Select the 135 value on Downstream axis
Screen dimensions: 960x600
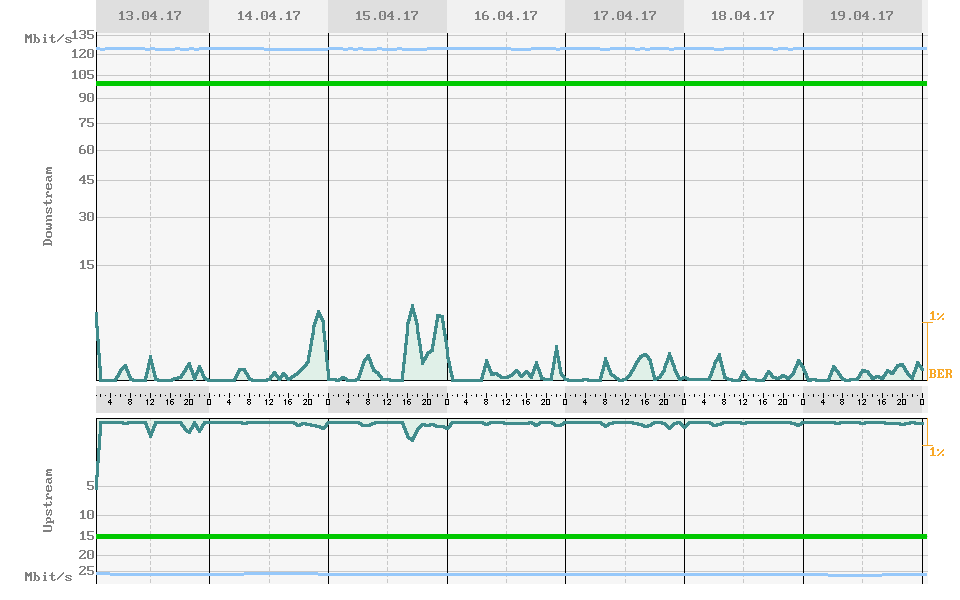tap(83, 35)
